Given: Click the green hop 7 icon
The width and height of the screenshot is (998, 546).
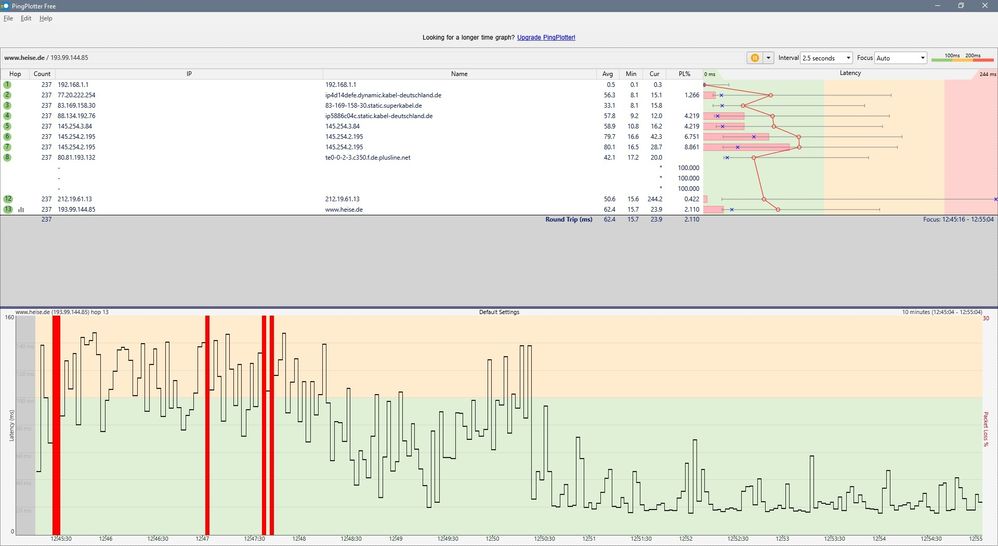Looking at the screenshot, I should point(7,147).
